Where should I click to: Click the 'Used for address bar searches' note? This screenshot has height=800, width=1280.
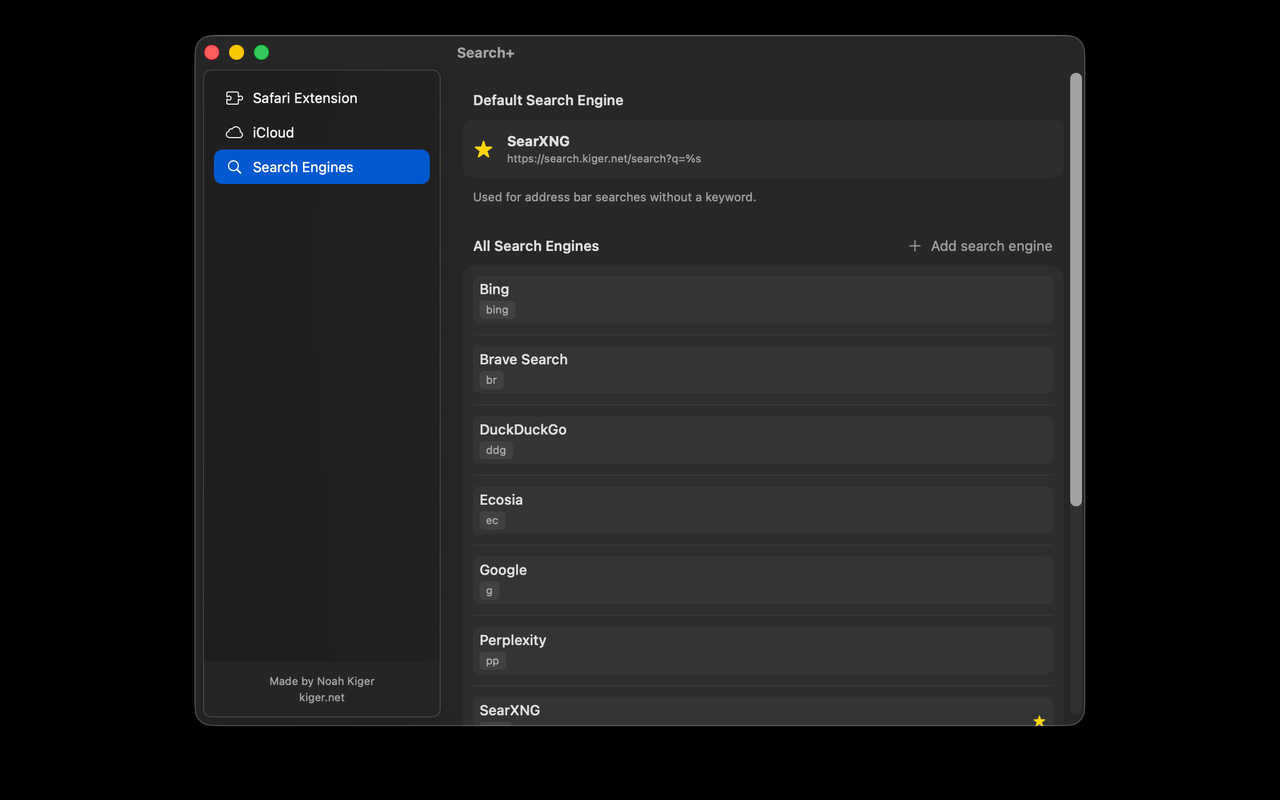[x=614, y=197]
